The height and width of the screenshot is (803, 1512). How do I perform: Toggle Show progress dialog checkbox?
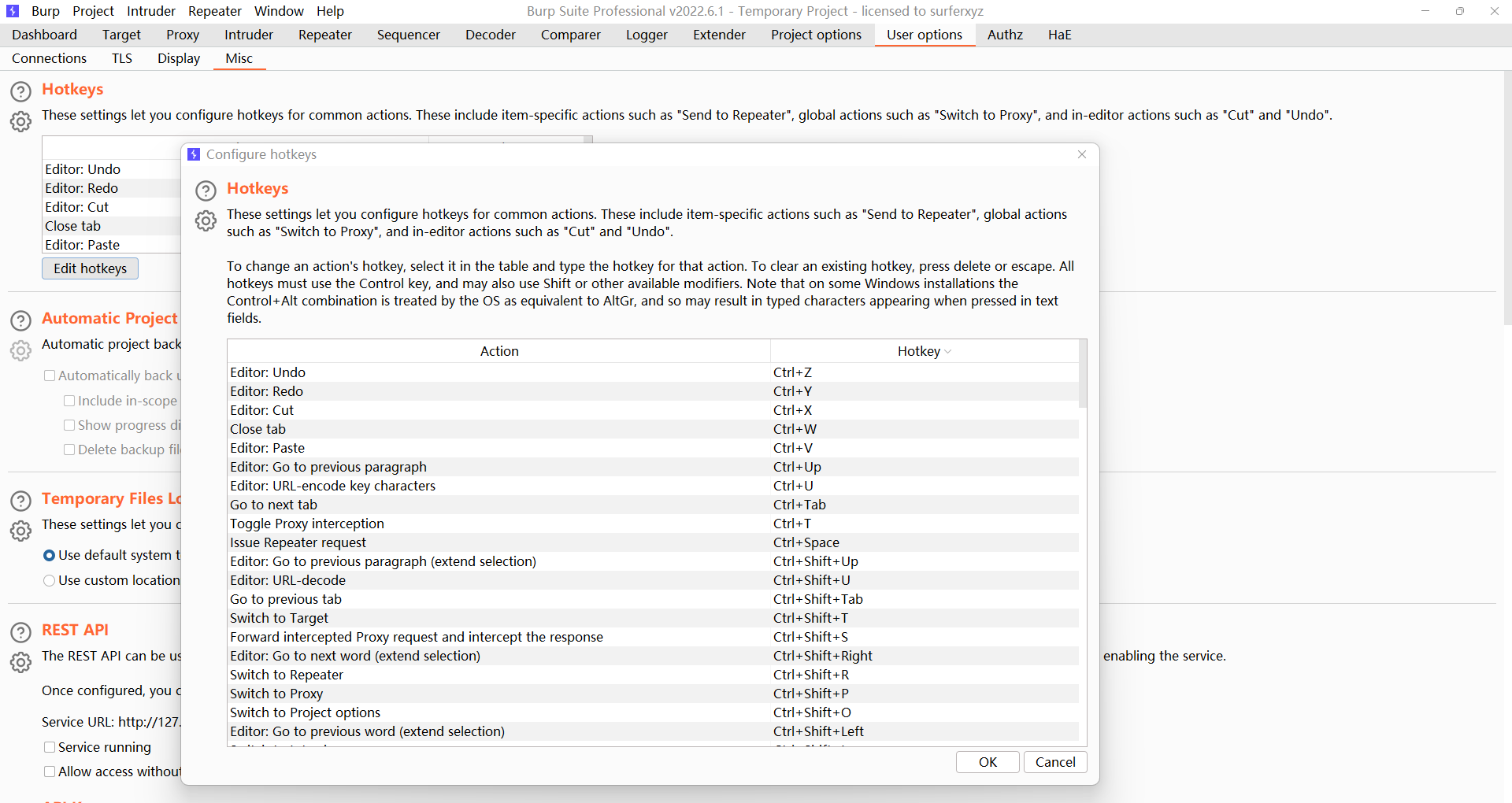[x=69, y=425]
